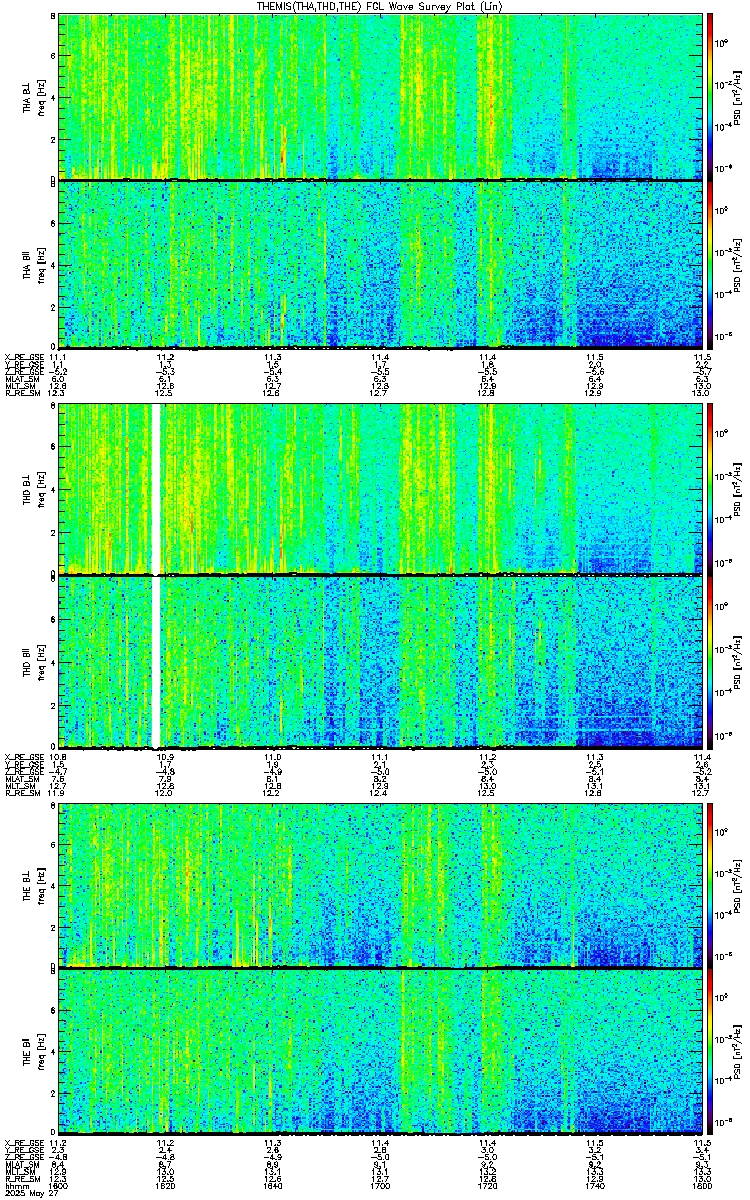The image size is (750, 1200).
Task: Click the THD BII freq [Hz] axis label
Action: tap(41, 661)
